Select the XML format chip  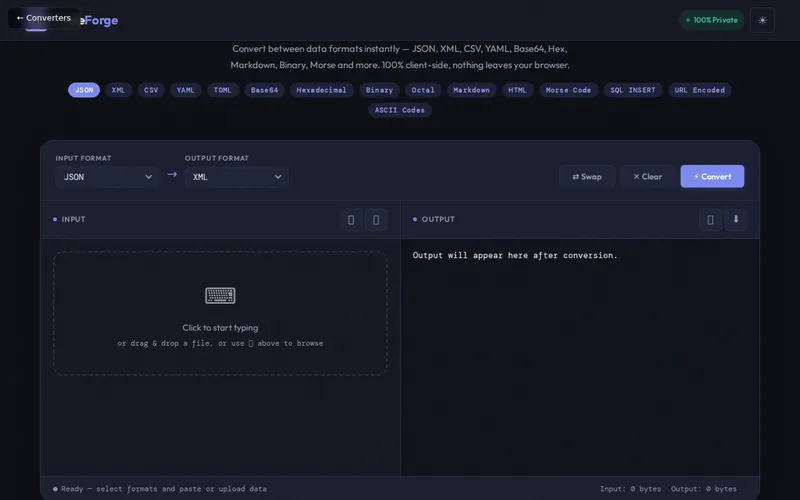click(x=118, y=90)
